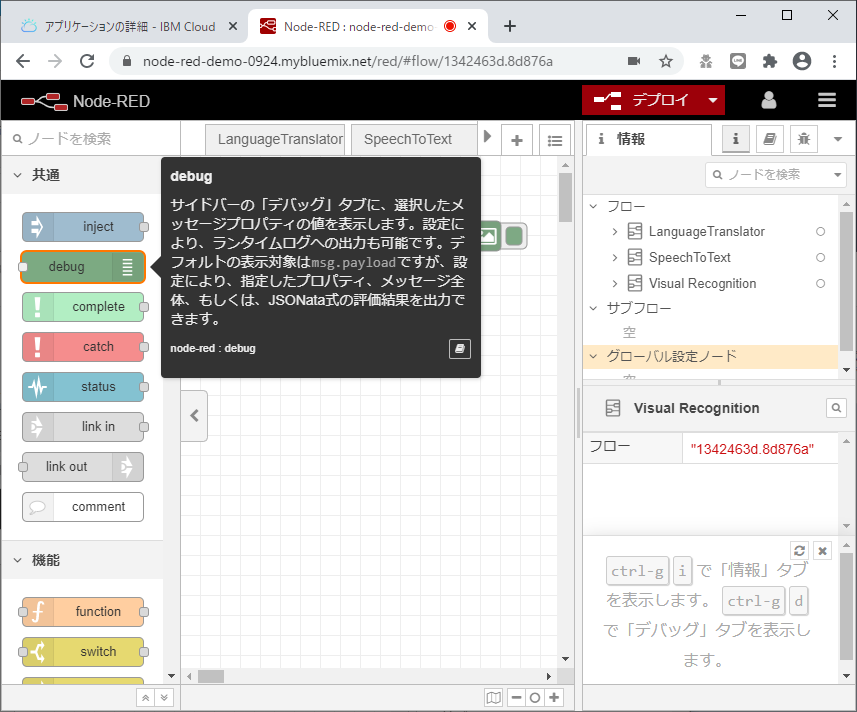
Task: Switch to the SpeechToText flow tab
Action: (412, 140)
